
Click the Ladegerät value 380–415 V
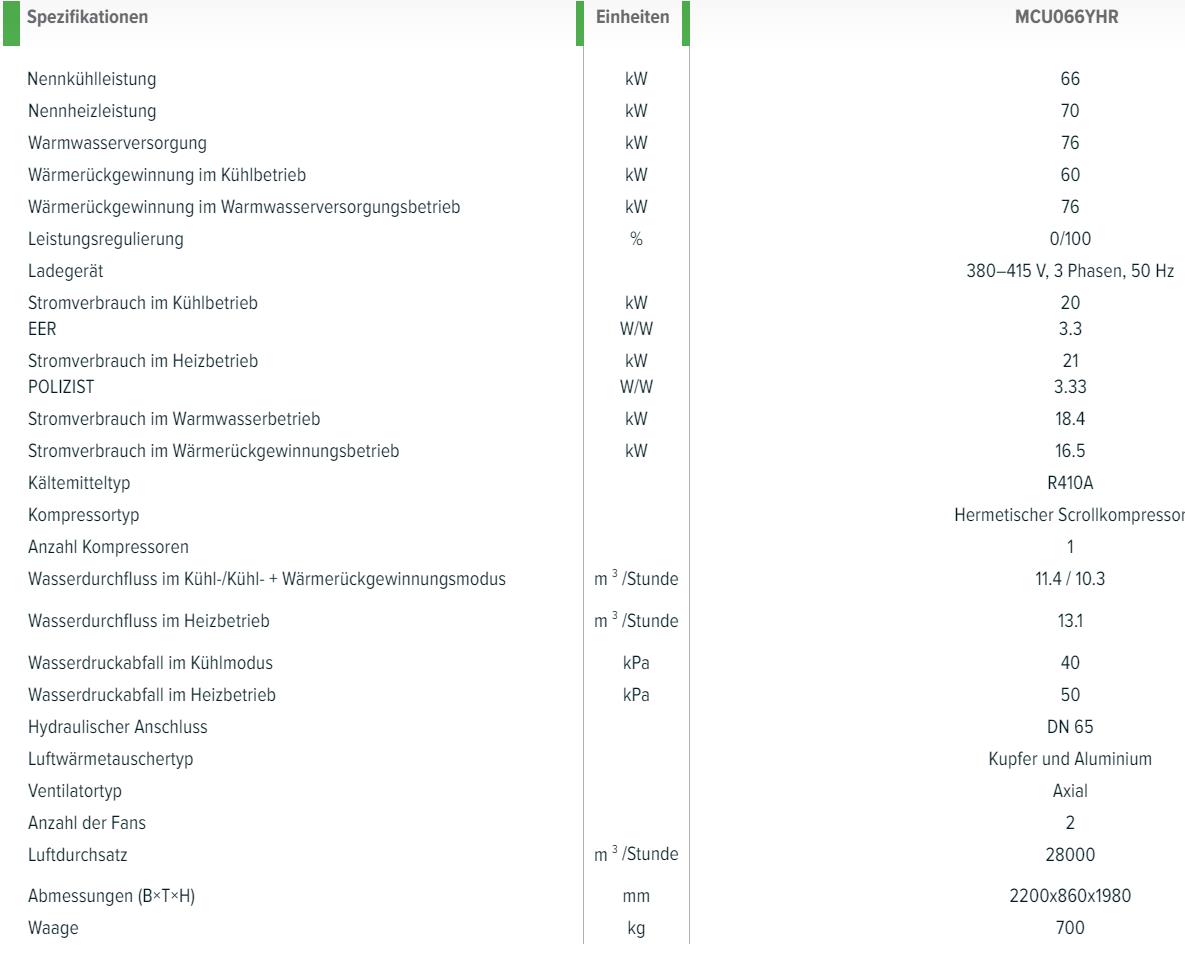(x=1068, y=272)
